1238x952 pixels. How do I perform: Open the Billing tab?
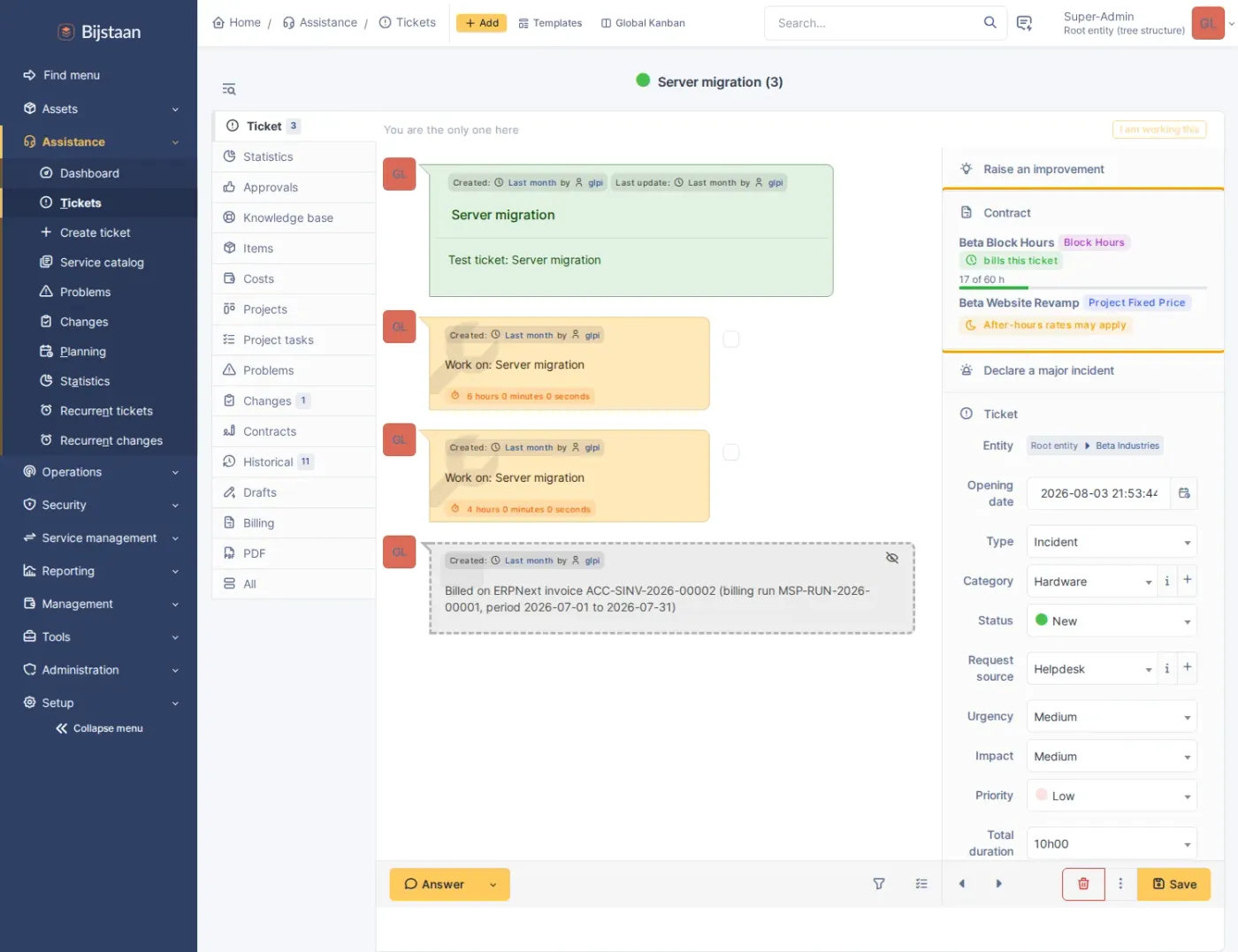(294, 522)
